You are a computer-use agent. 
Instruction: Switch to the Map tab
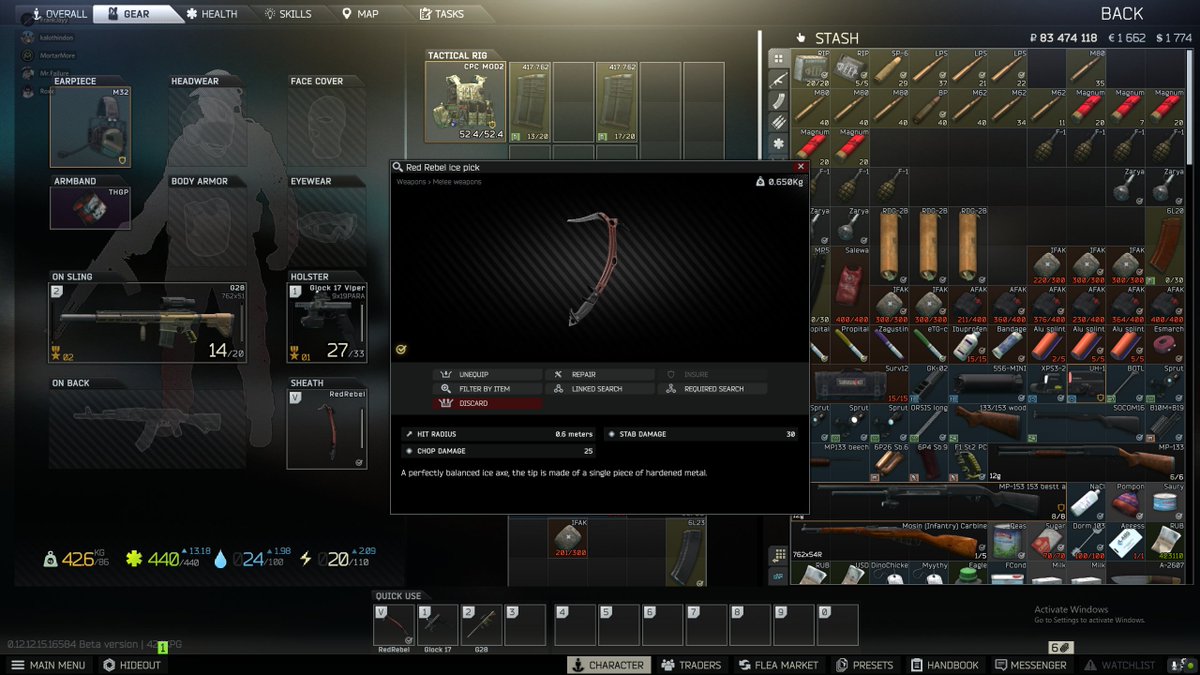pyautogui.click(x=360, y=14)
